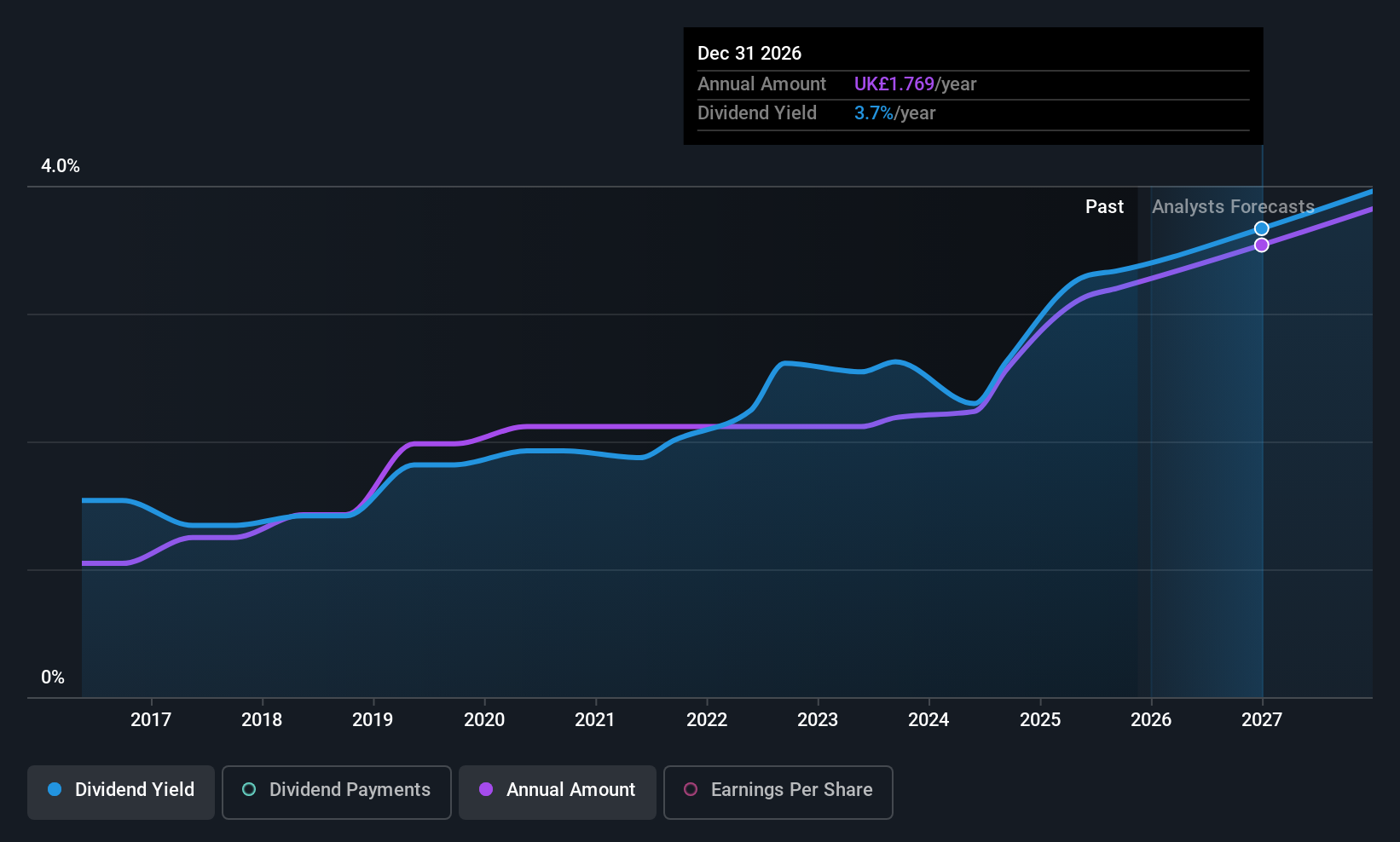Open the Dividend Payments legend entry
Screen dimensions: 1400x842
(x=336, y=790)
